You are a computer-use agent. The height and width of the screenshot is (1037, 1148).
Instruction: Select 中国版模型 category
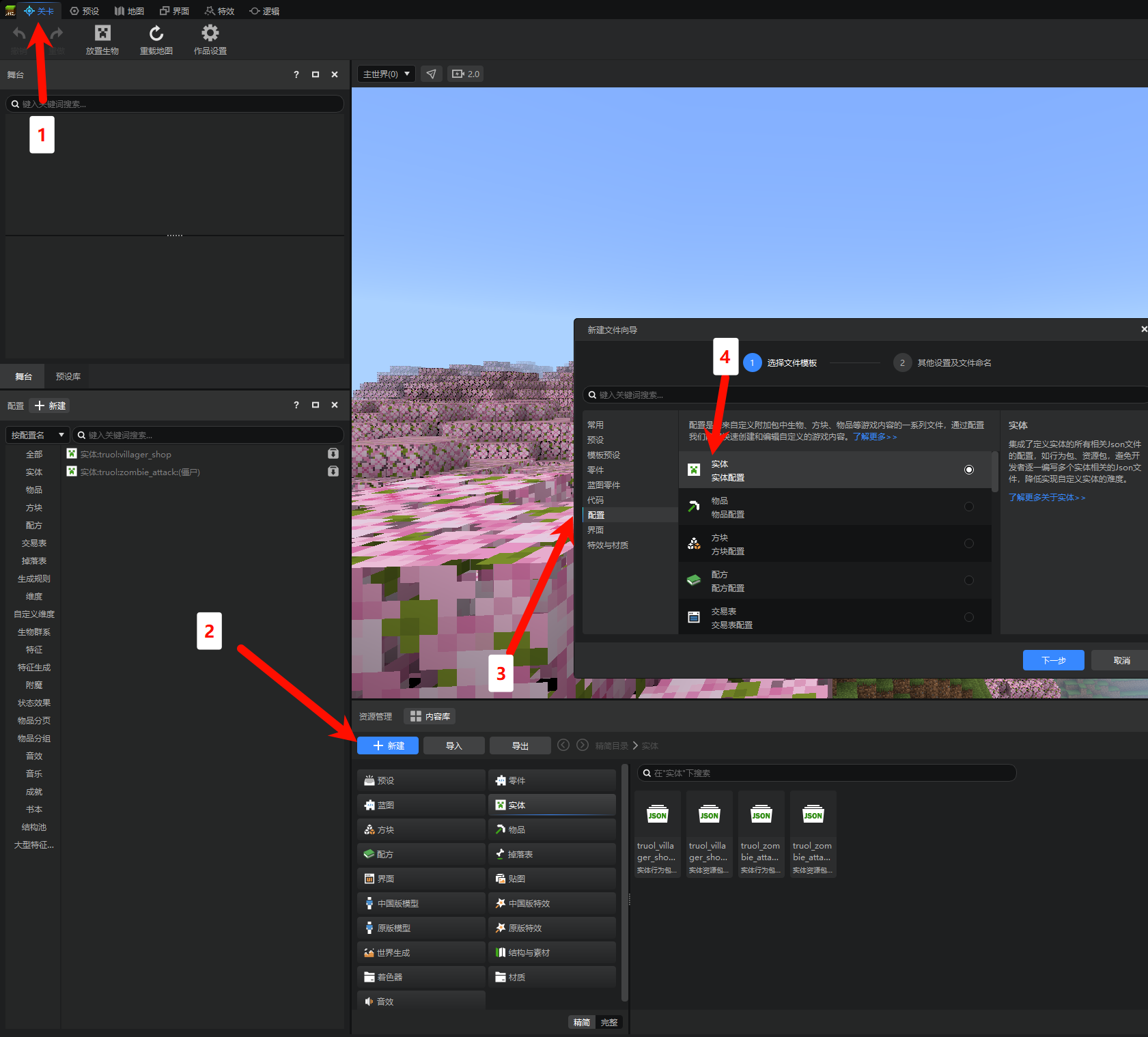point(421,903)
